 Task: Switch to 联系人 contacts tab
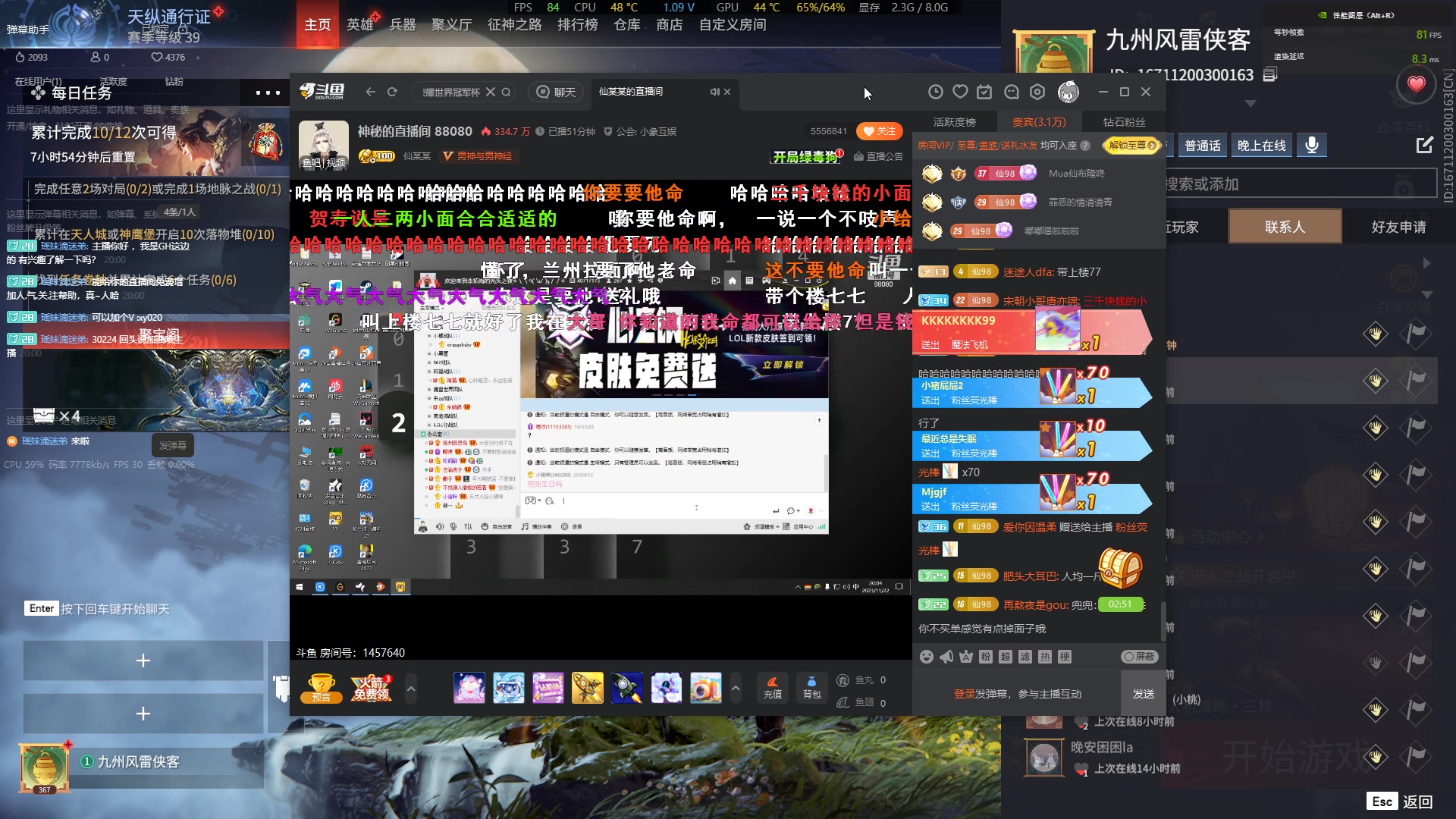coord(1285,227)
